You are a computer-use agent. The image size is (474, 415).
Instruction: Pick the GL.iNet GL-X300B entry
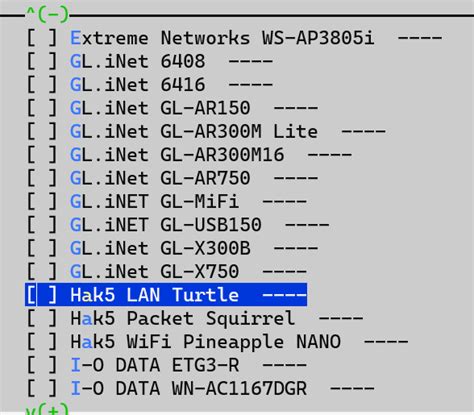point(172,248)
